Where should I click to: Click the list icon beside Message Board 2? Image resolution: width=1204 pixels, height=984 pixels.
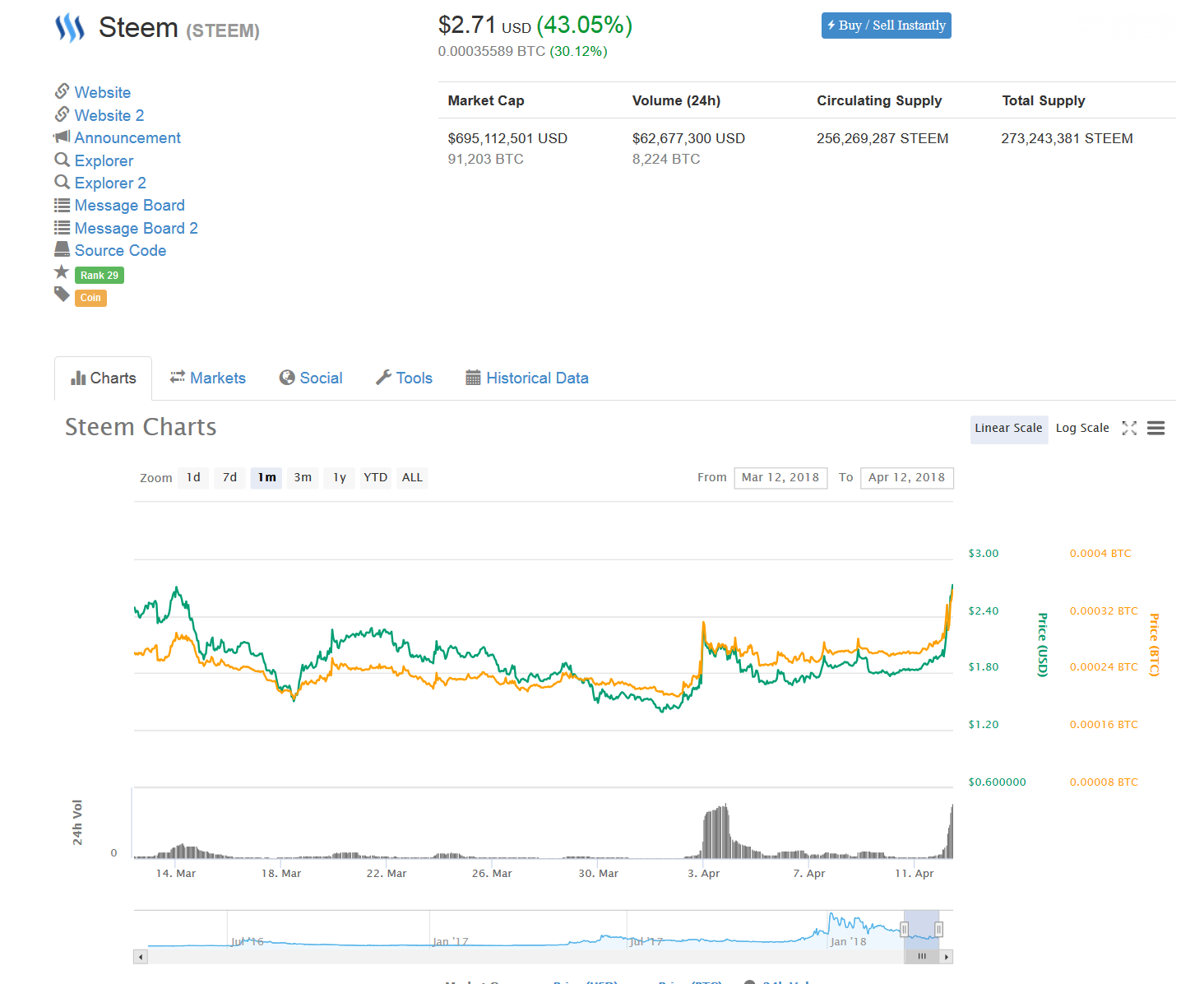pos(62,227)
